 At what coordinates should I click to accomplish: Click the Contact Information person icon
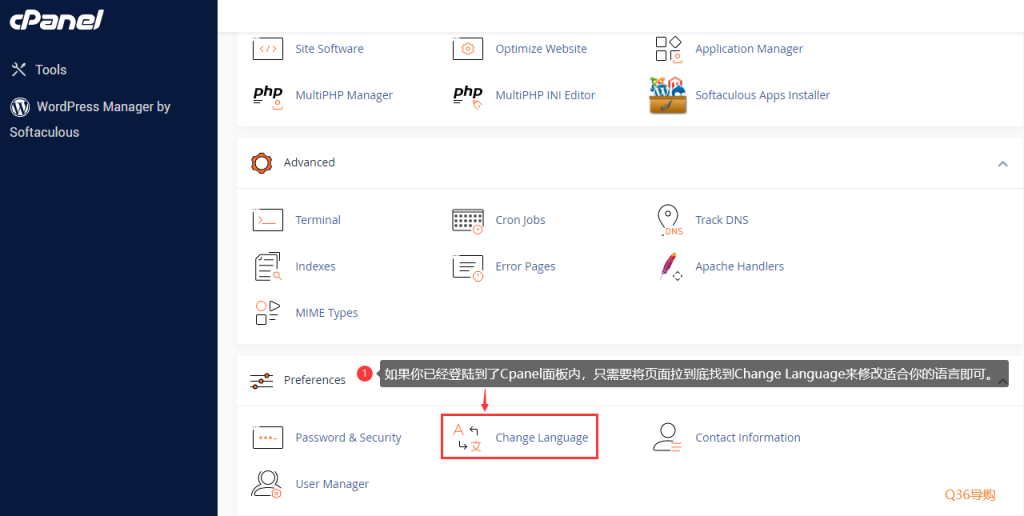click(x=667, y=438)
